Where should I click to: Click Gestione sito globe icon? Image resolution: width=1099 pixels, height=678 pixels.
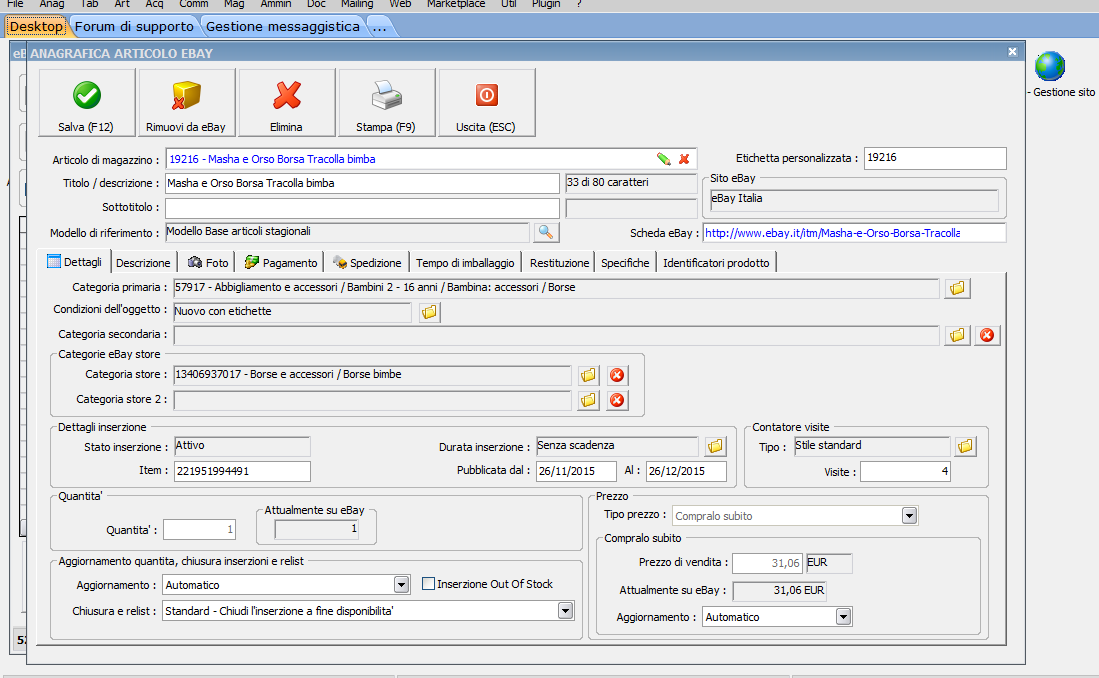1050,67
